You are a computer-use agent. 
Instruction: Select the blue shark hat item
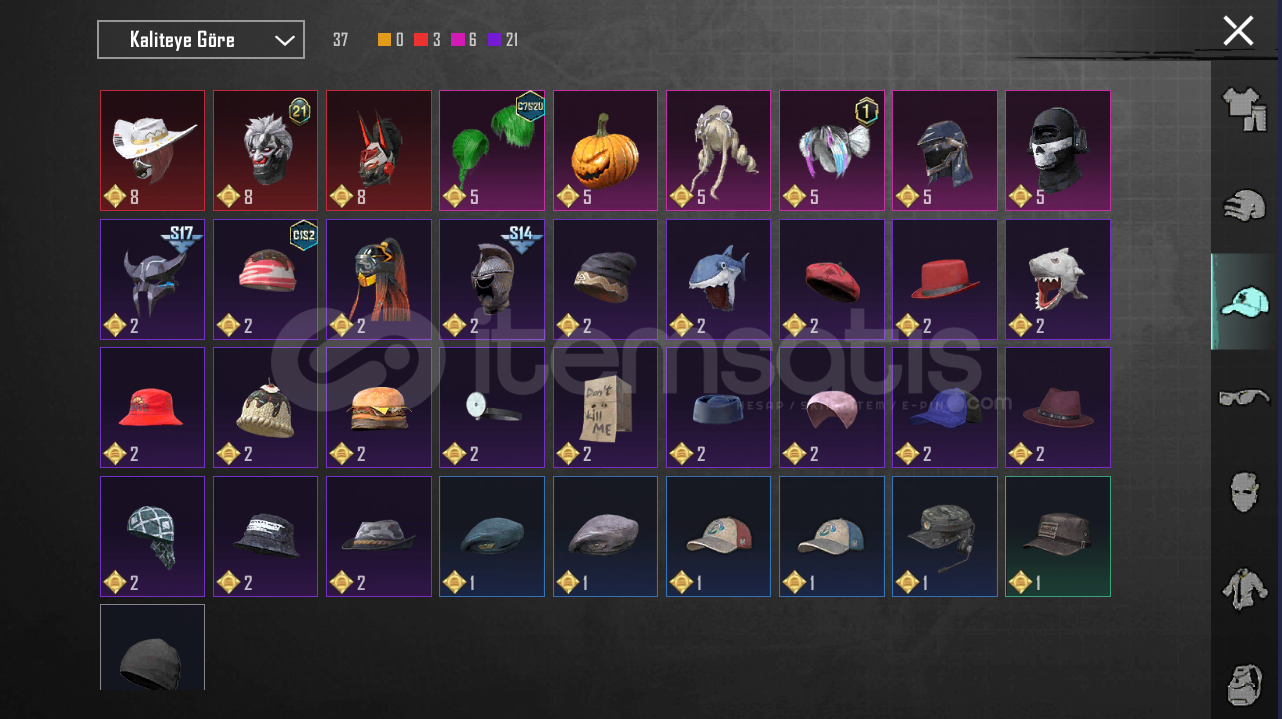pos(718,280)
